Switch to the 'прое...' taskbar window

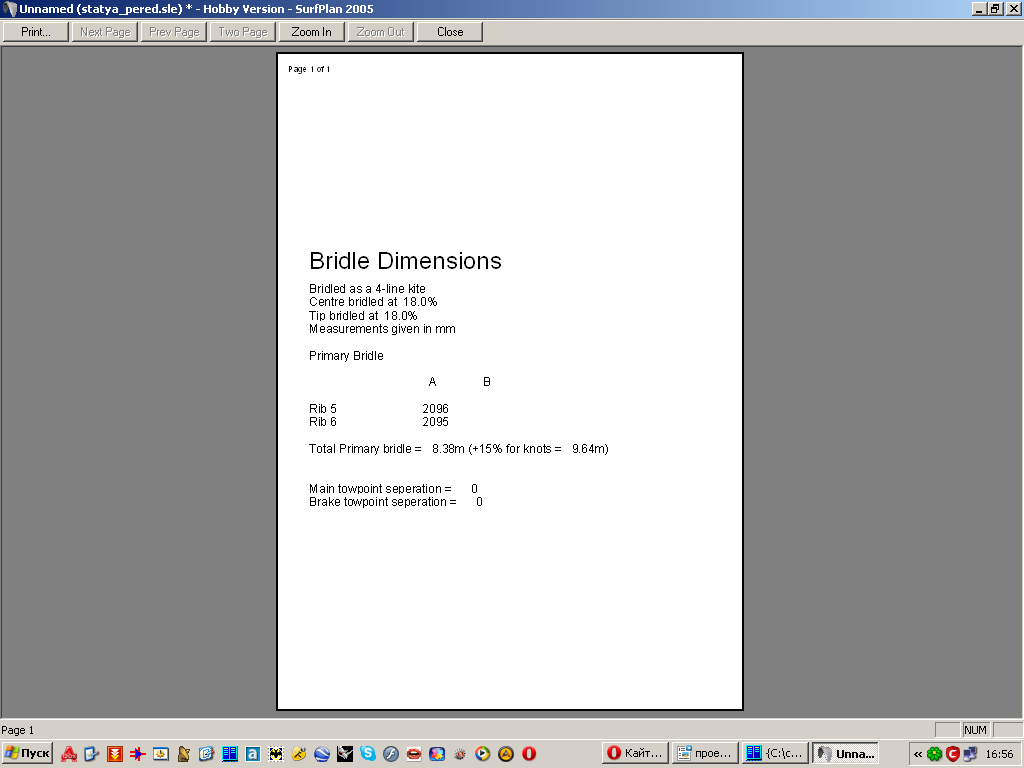[x=705, y=754]
